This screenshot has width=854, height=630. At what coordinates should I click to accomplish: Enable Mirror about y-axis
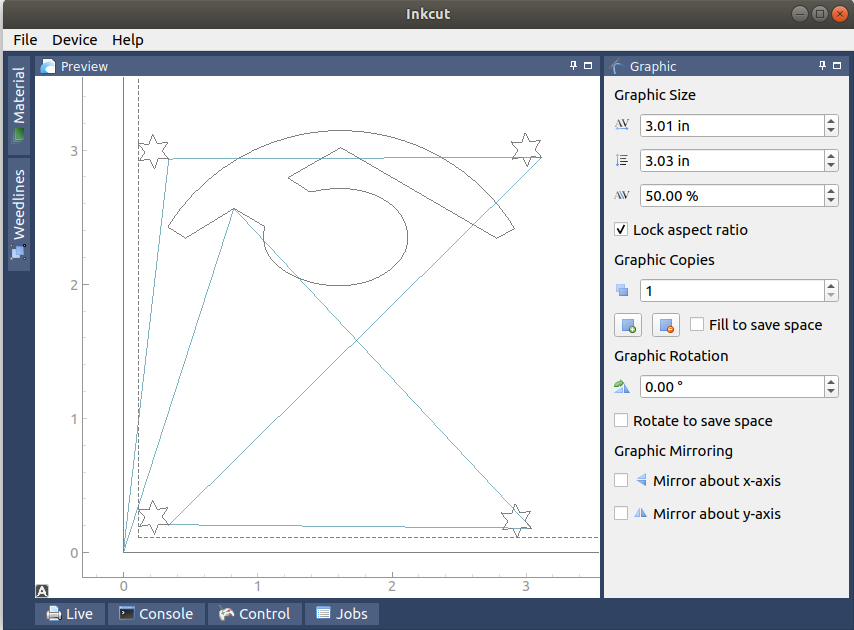click(621, 513)
